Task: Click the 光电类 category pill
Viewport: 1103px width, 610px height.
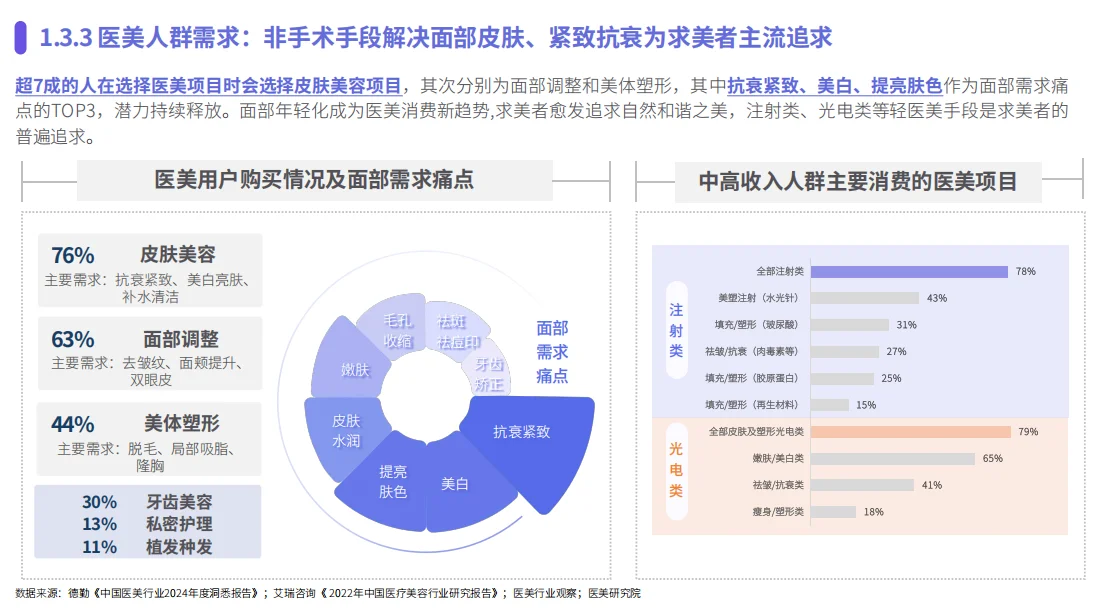Action: (x=676, y=469)
